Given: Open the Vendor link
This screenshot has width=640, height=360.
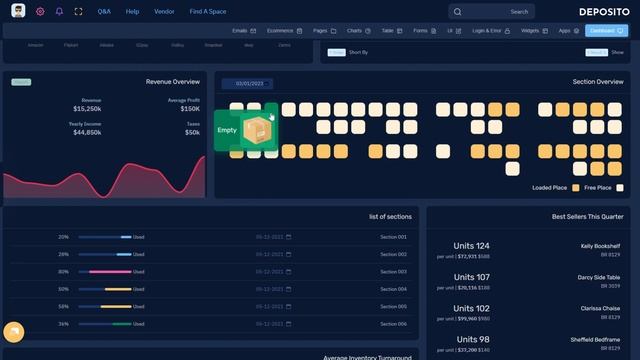Looking at the screenshot, I should (x=164, y=11).
